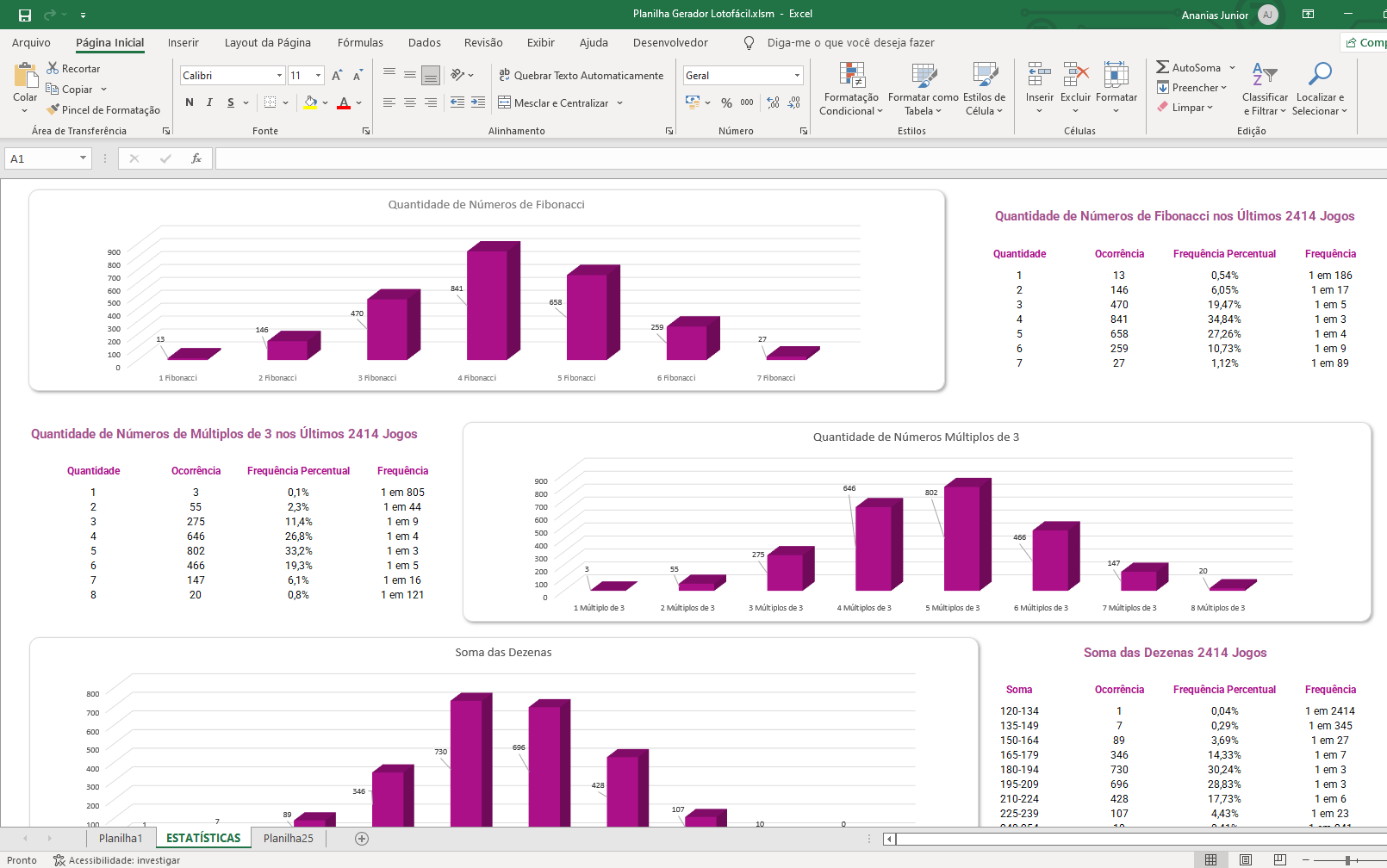Toggle italic I formatting
The height and width of the screenshot is (868, 1387).
coord(209,102)
